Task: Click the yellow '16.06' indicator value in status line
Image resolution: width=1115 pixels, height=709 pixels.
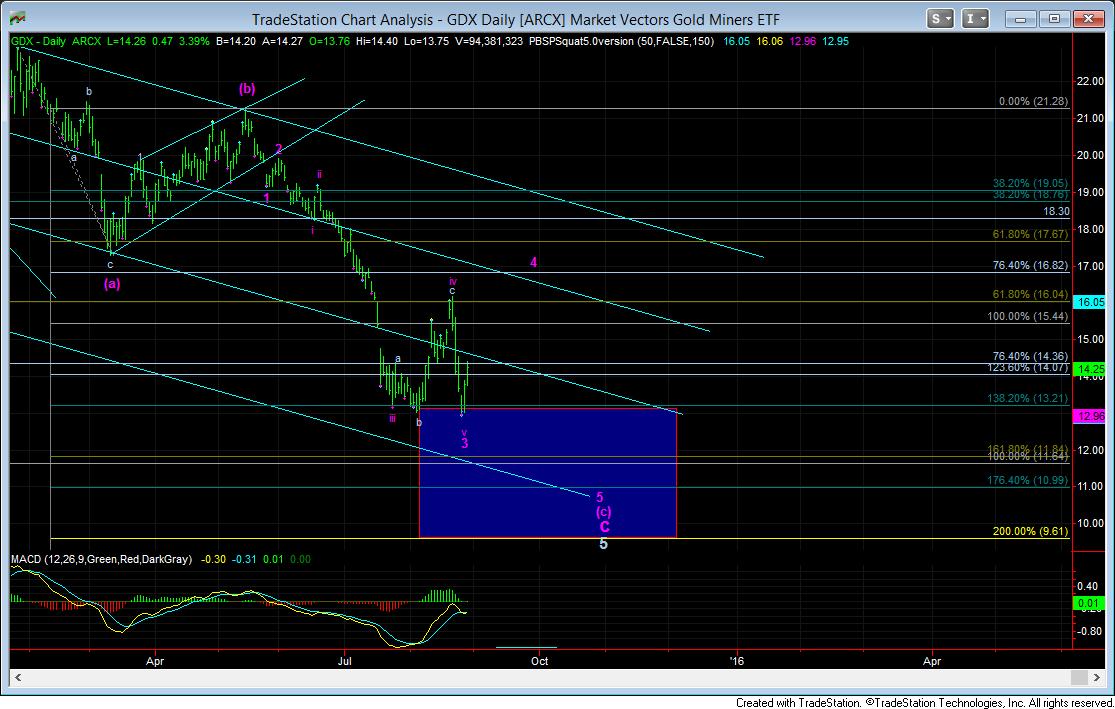Action: [769, 41]
